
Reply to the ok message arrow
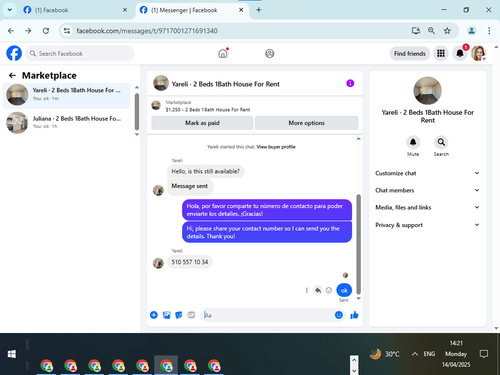point(318,290)
